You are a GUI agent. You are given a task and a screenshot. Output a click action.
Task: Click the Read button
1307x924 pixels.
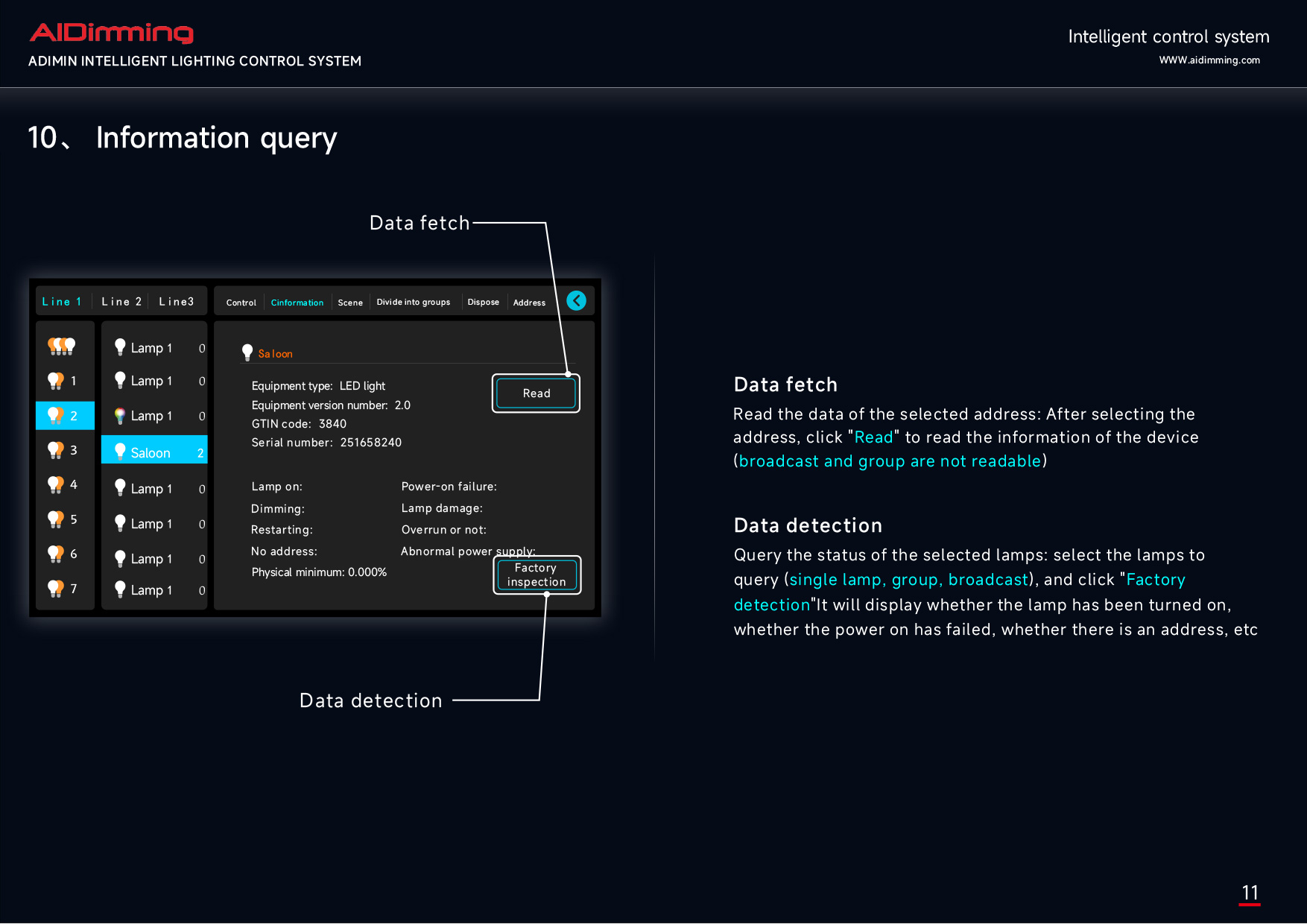click(x=537, y=393)
